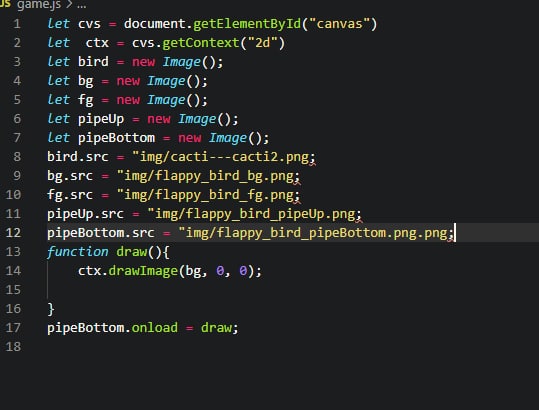Click the bg variable declaration on line 4

[86, 81]
